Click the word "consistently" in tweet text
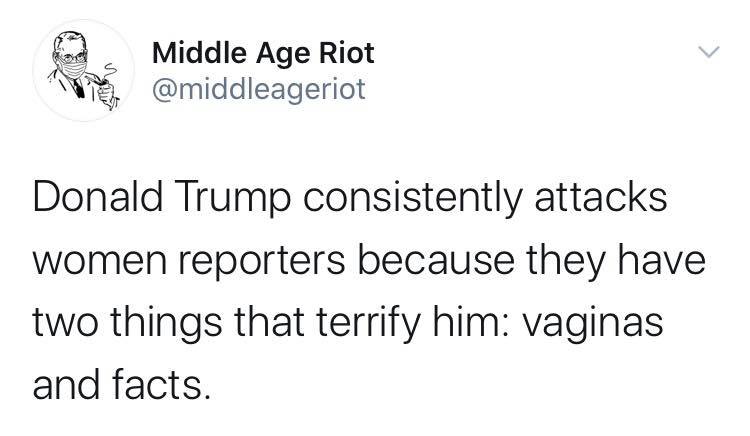Screen dimensions: 750x436 pos(413,199)
